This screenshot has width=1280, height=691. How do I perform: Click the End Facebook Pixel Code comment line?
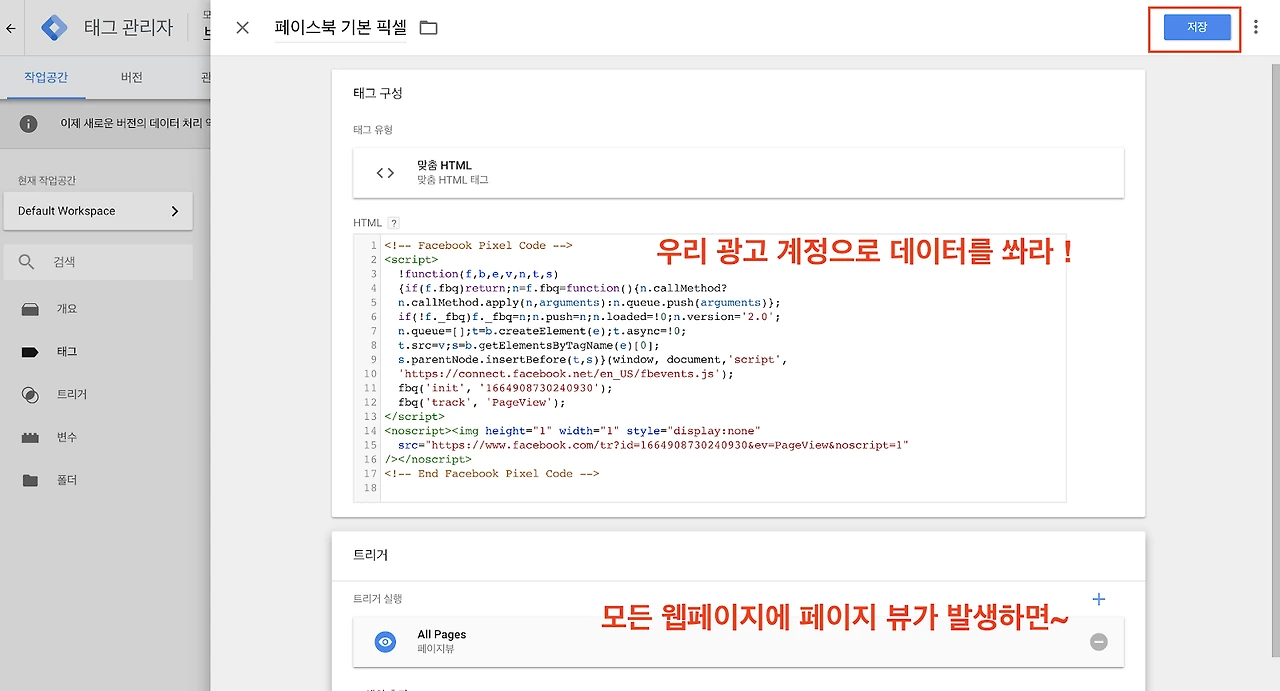[491, 473]
